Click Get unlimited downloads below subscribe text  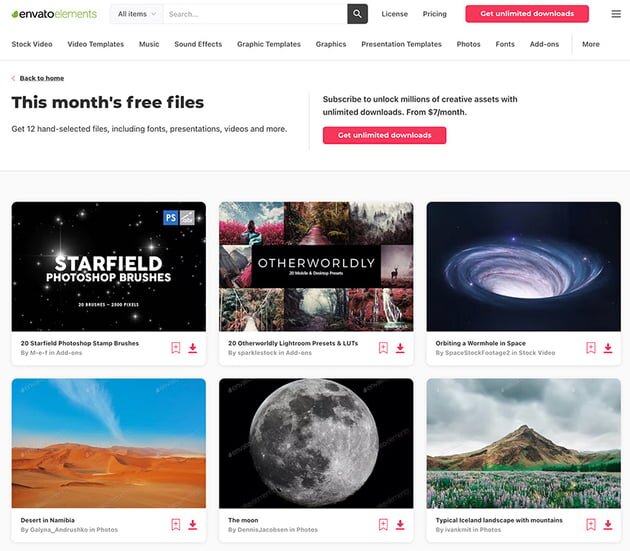coord(384,135)
